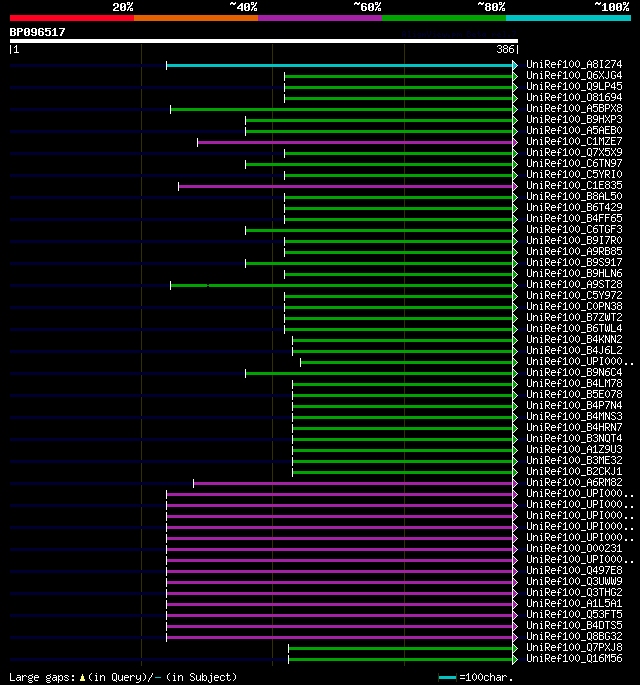The image size is (640, 685).
Task: Select the UniRef100_O00231 label
Action: pyautogui.click(x=574, y=548)
